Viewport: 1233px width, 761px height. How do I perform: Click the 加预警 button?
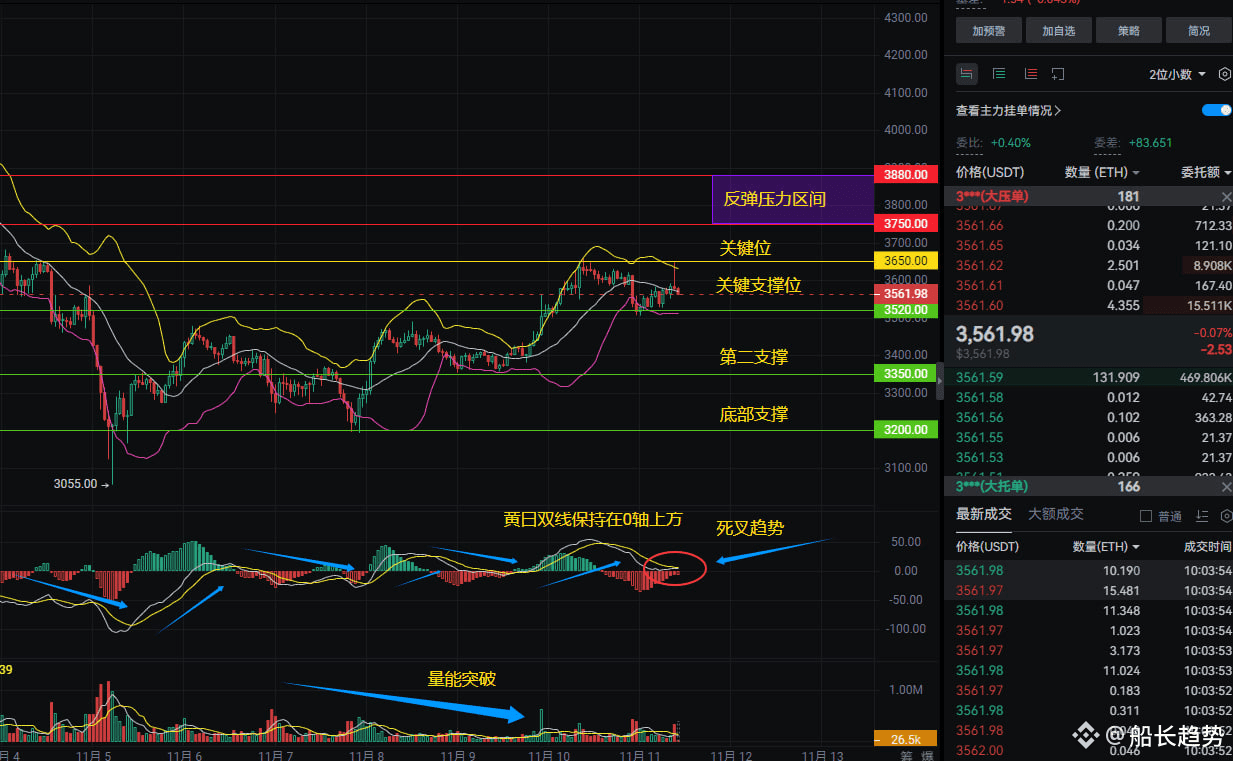[988, 31]
